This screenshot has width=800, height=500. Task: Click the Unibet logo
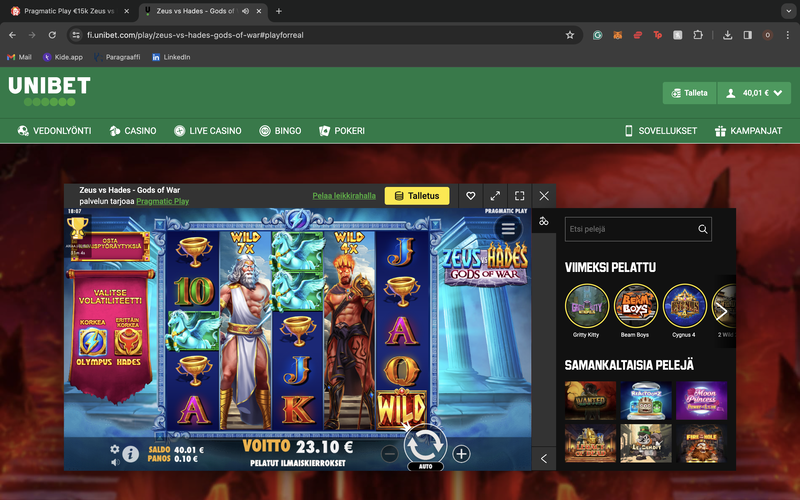pos(49,91)
